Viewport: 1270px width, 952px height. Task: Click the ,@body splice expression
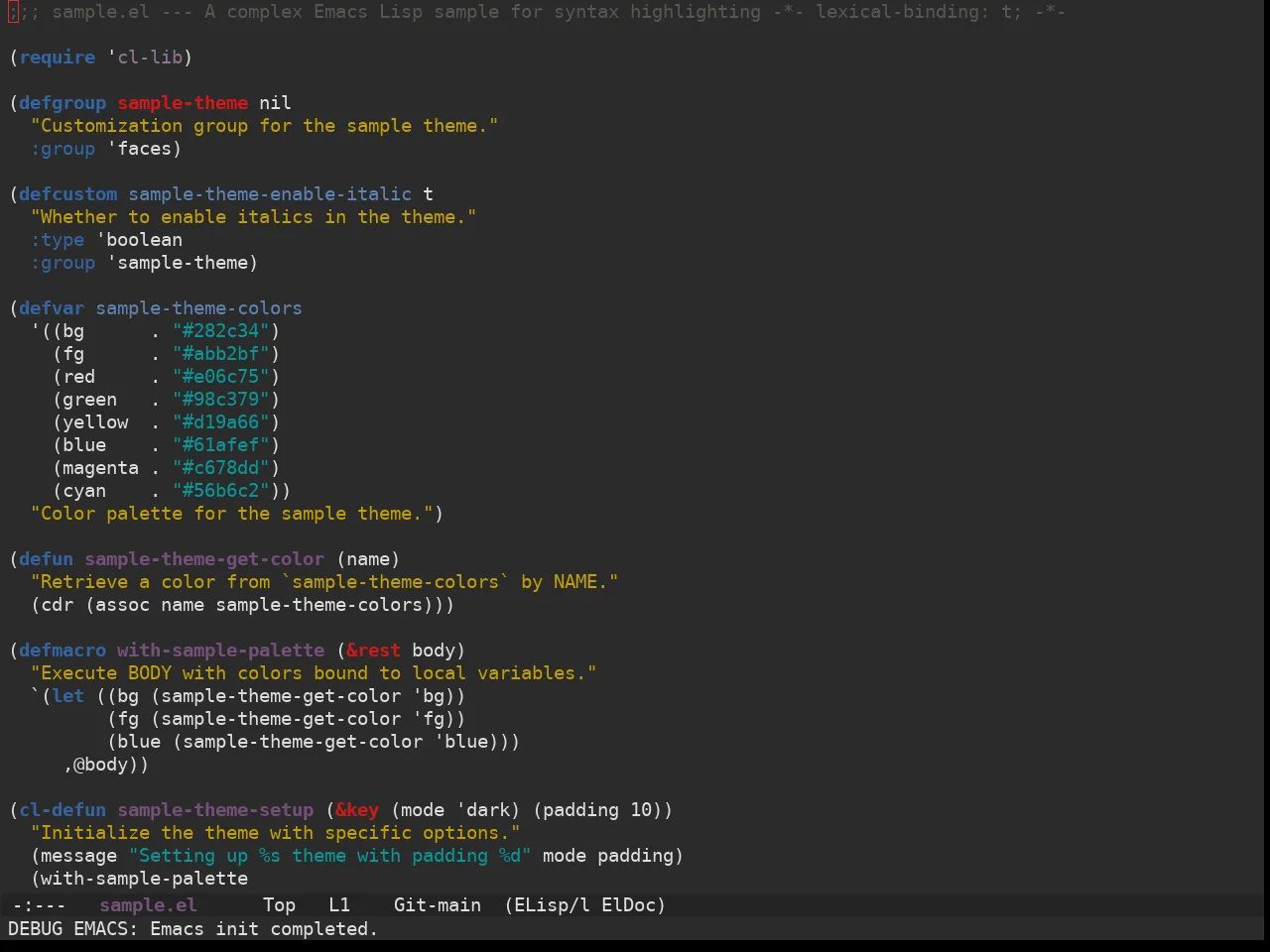point(101,765)
